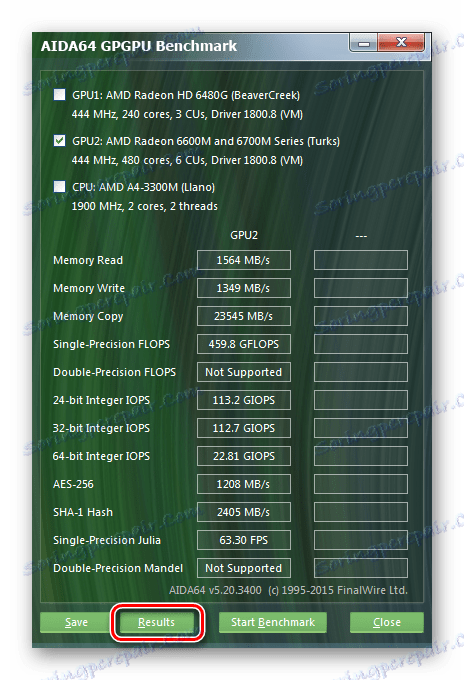Click the '---' second column header
The width and height of the screenshot is (464, 680).
(x=361, y=236)
